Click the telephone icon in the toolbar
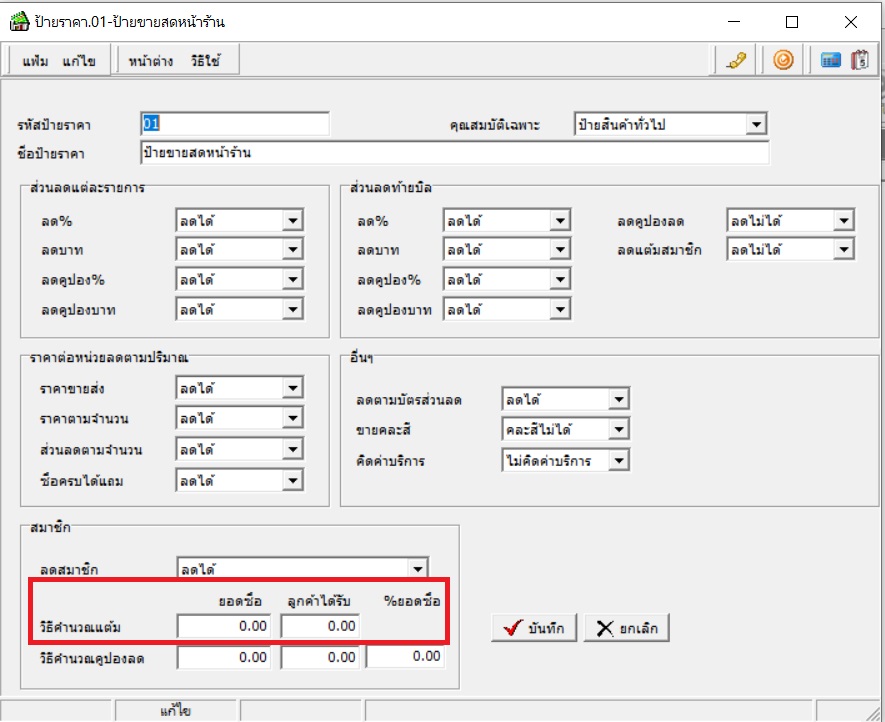 (x=736, y=60)
